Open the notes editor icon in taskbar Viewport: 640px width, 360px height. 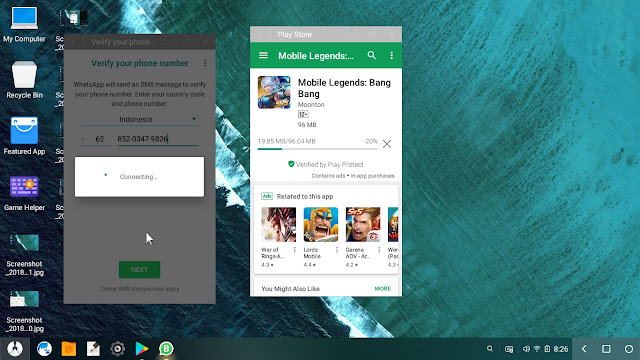(93, 349)
